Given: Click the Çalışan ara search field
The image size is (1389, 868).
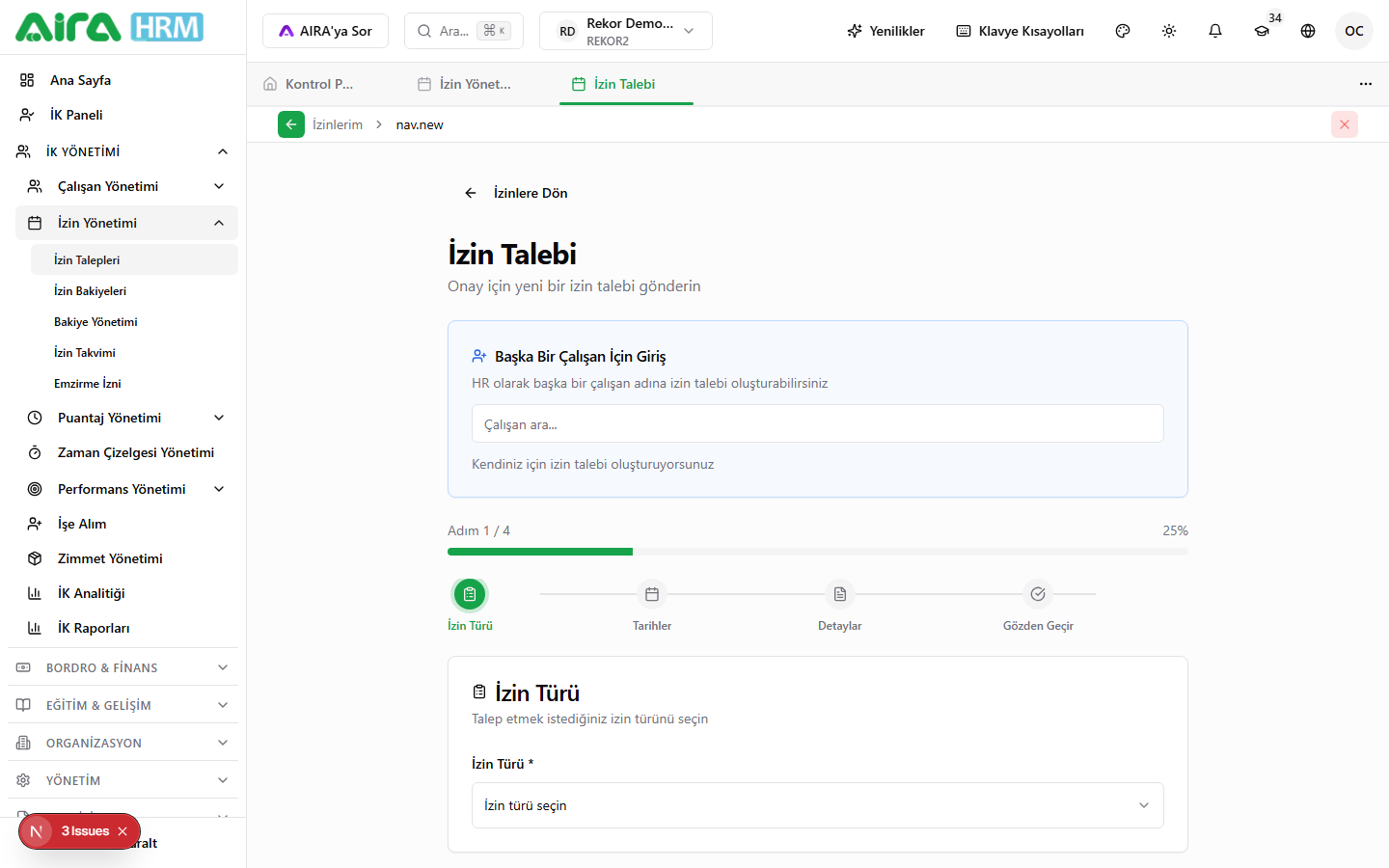Looking at the screenshot, I should pos(818,423).
